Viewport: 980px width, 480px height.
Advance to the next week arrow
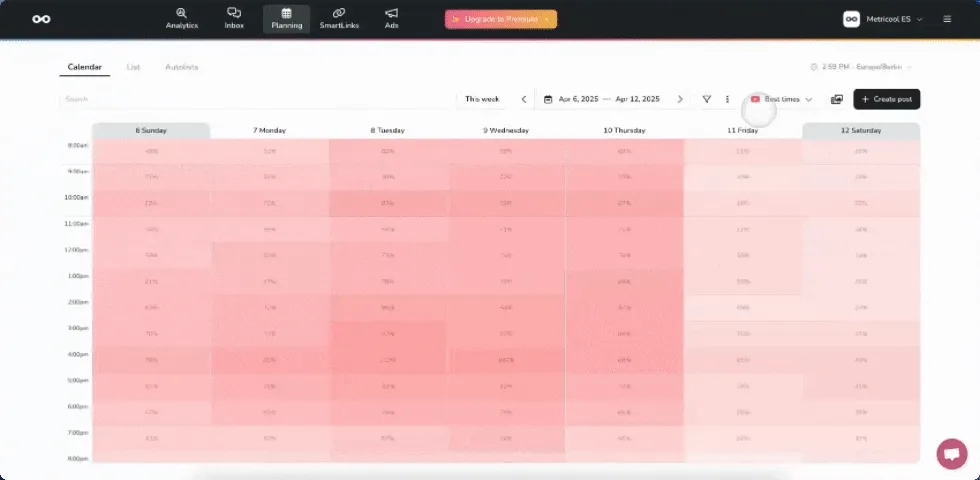click(680, 99)
